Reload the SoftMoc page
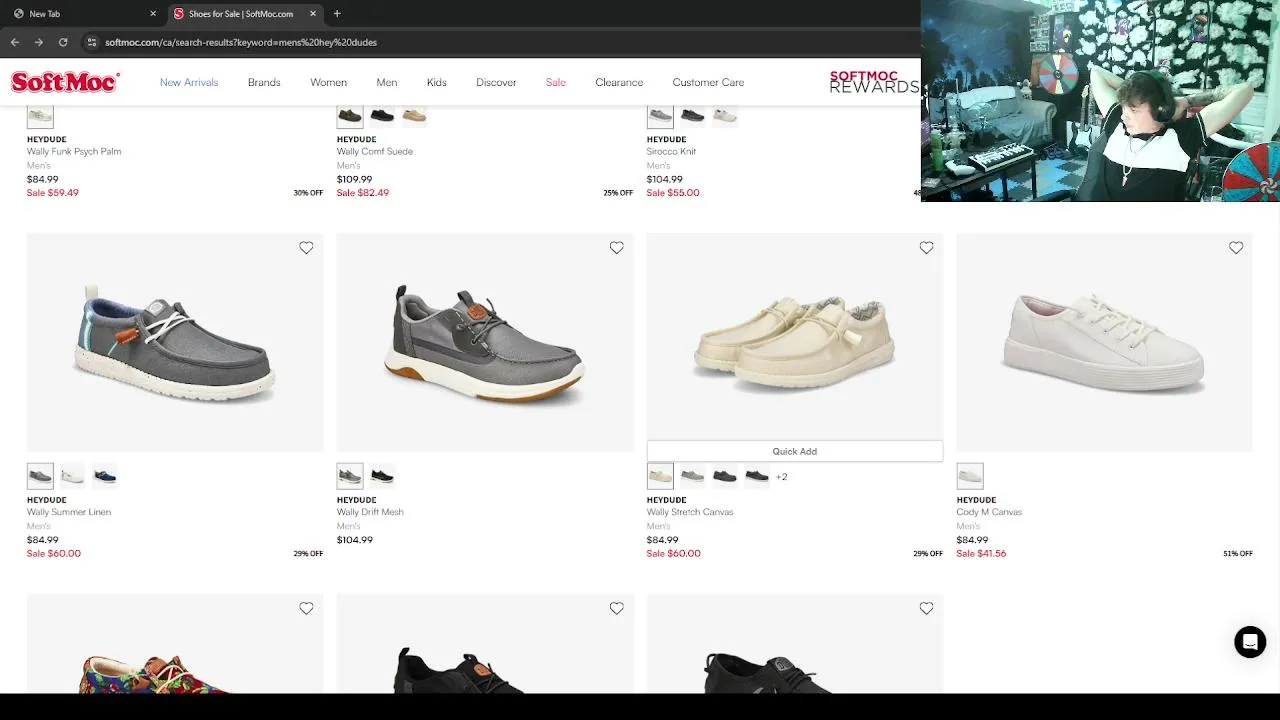This screenshot has height=720, width=1280. click(x=63, y=42)
